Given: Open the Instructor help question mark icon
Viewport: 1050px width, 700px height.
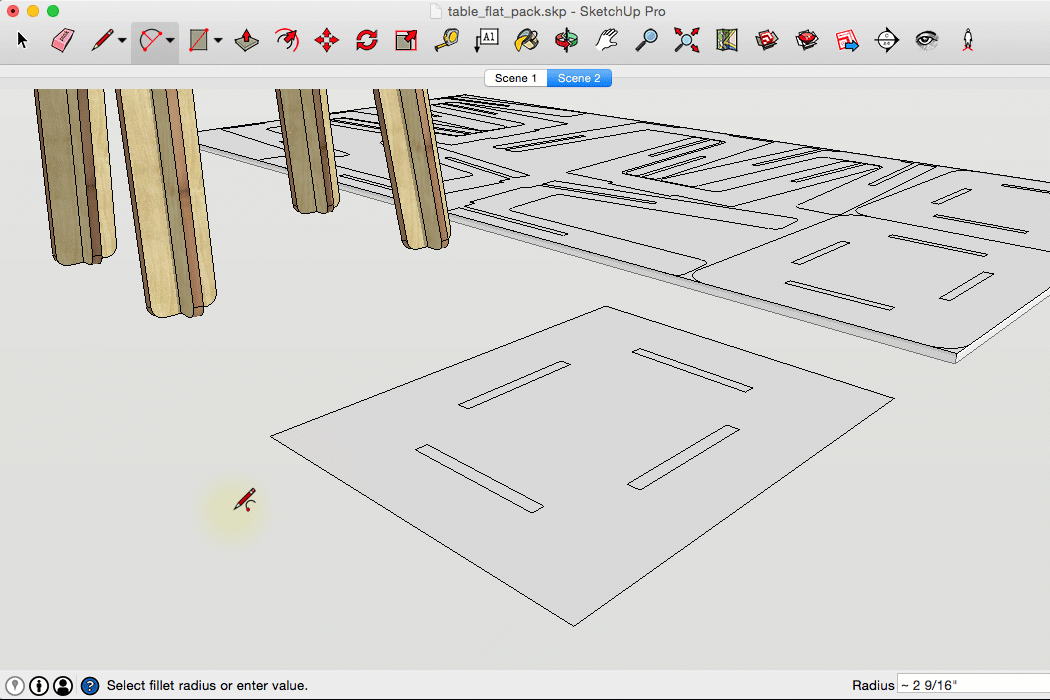Looking at the screenshot, I should coord(90,685).
